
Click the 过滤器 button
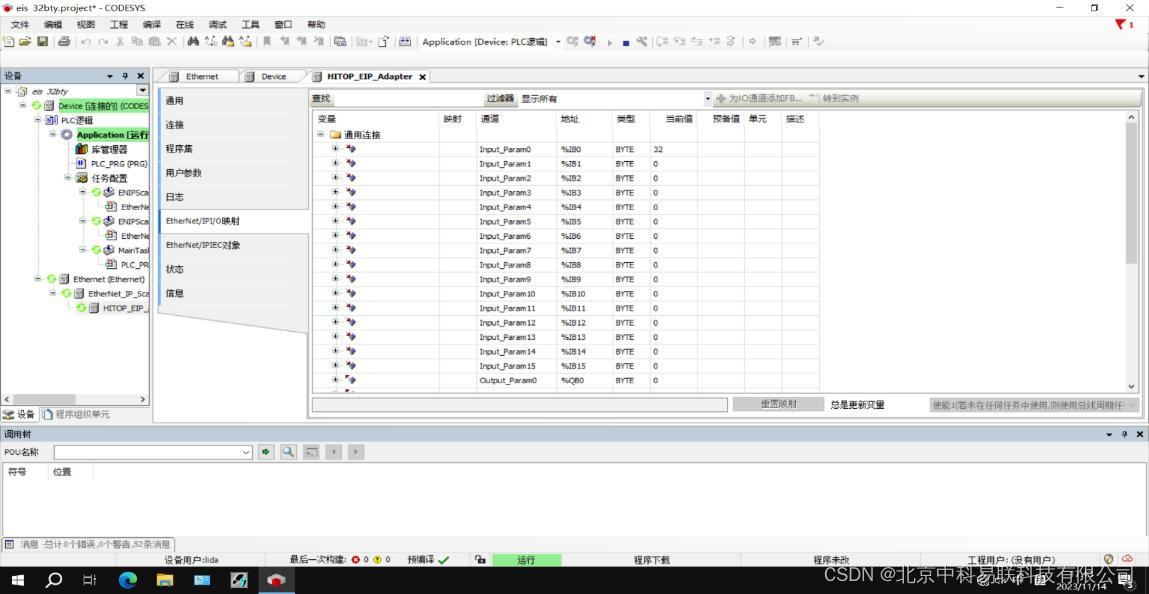point(500,98)
